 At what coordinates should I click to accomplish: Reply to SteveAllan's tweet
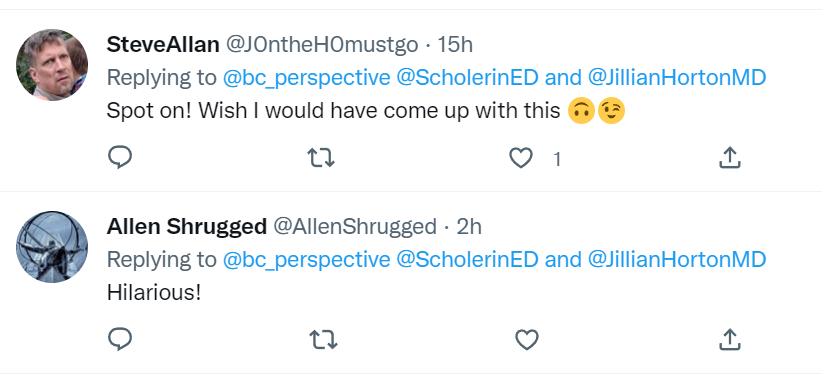120,157
